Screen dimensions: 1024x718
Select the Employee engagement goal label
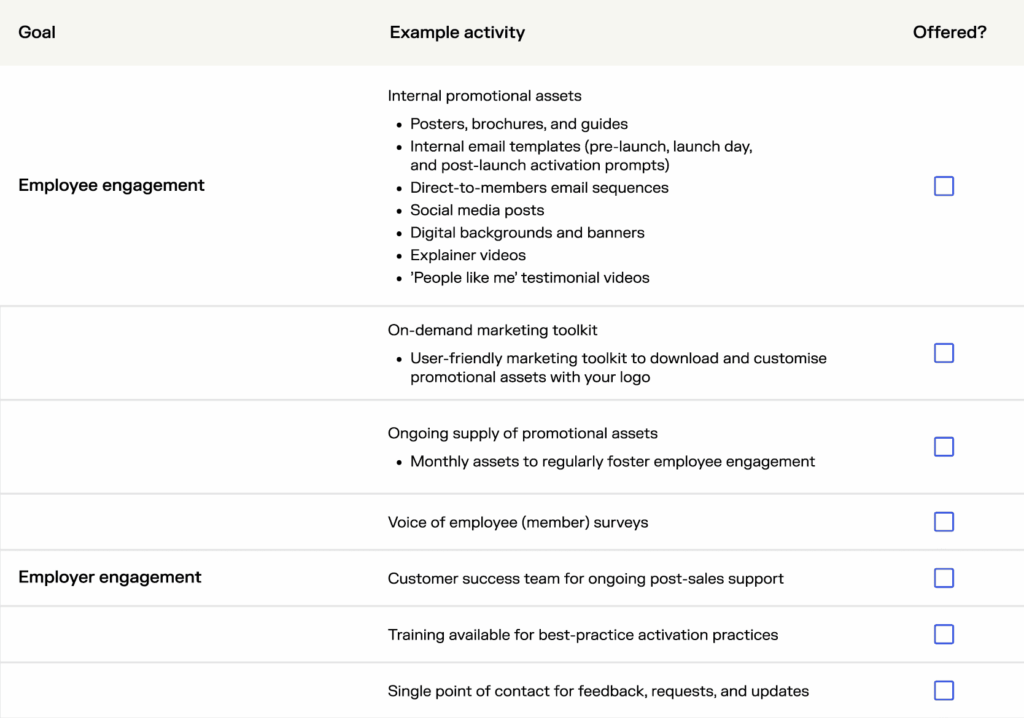pos(111,185)
